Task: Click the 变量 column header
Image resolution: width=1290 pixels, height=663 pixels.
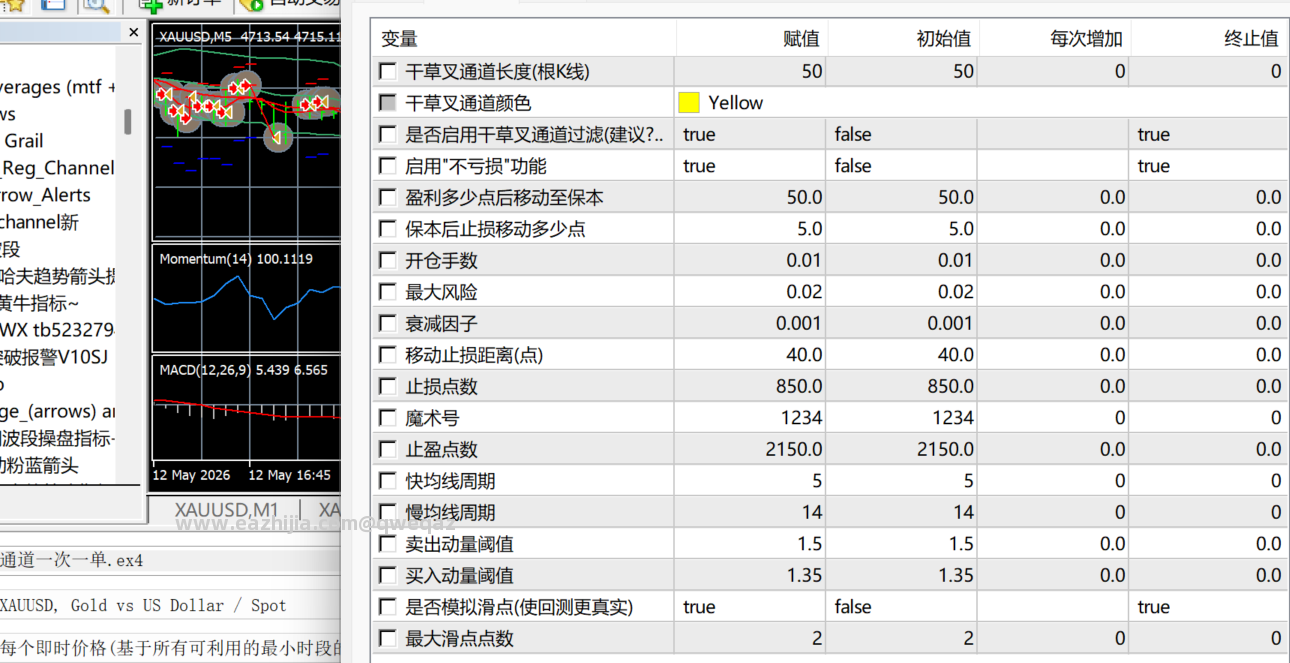Action: tap(524, 39)
